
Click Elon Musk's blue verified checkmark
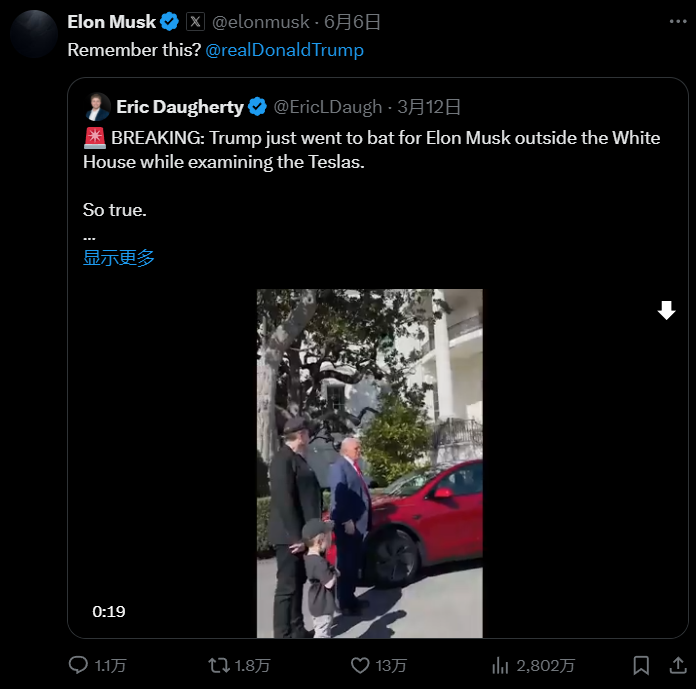pos(171,22)
